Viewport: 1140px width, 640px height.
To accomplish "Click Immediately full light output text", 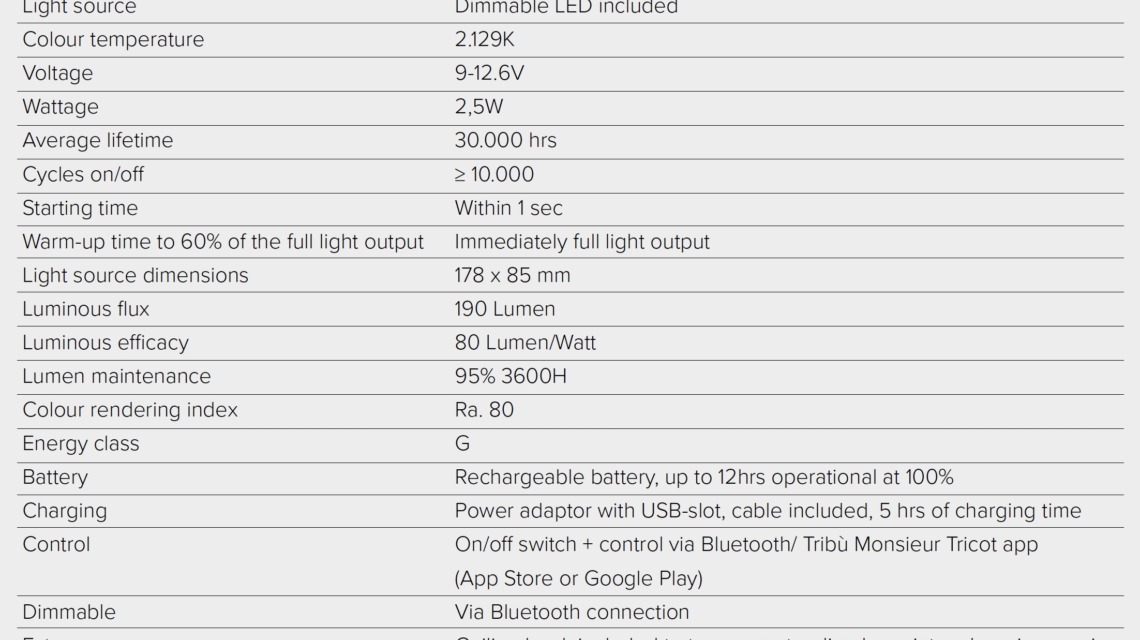I will click(x=582, y=242).
